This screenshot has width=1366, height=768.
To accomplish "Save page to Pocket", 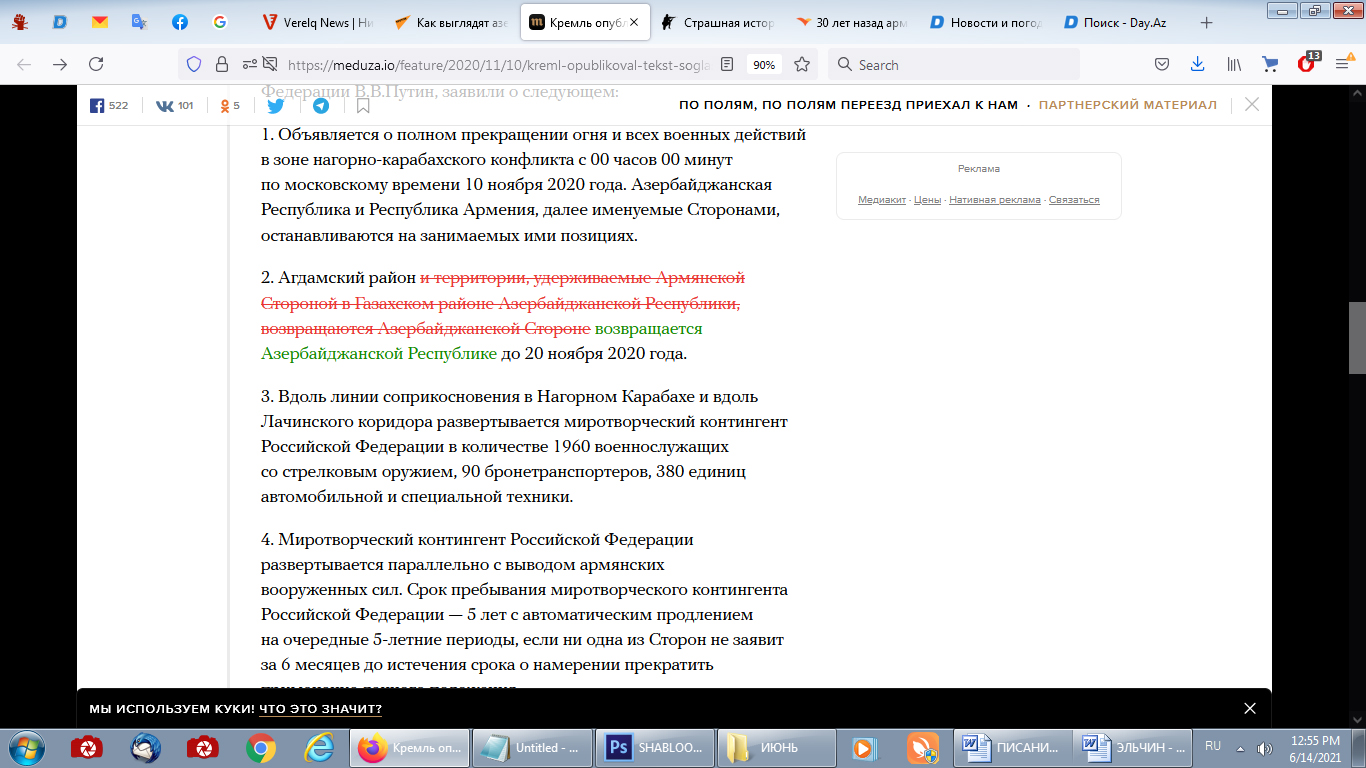I will (1162, 64).
